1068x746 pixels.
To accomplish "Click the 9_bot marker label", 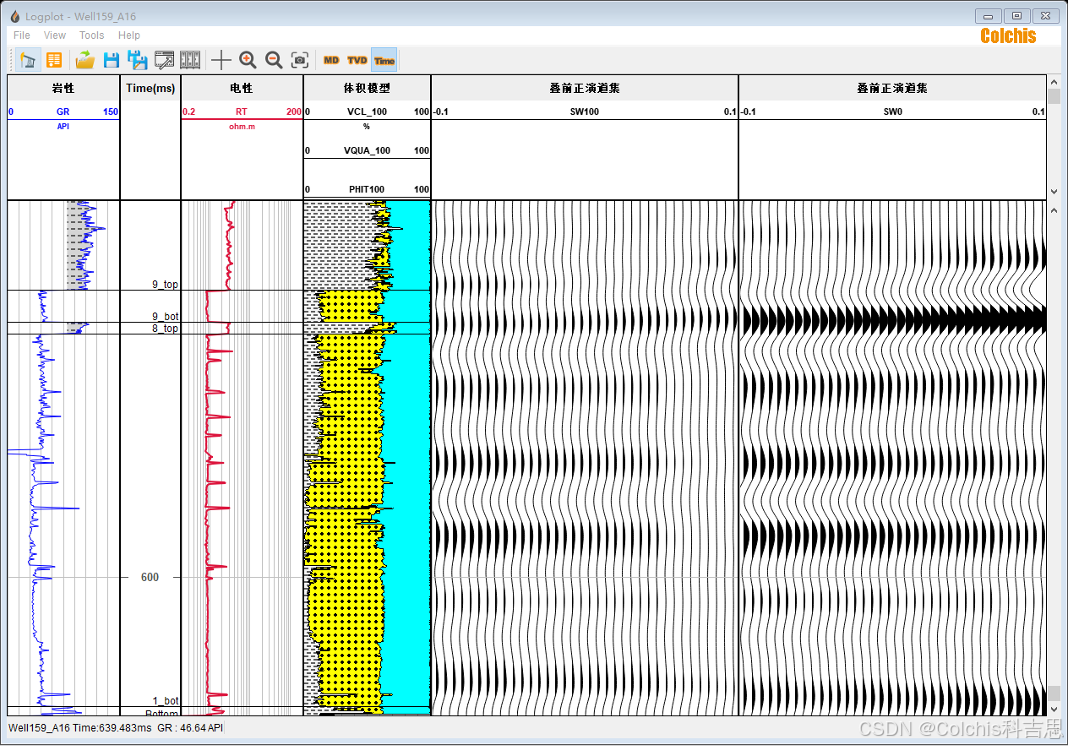I will click(165, 316).
